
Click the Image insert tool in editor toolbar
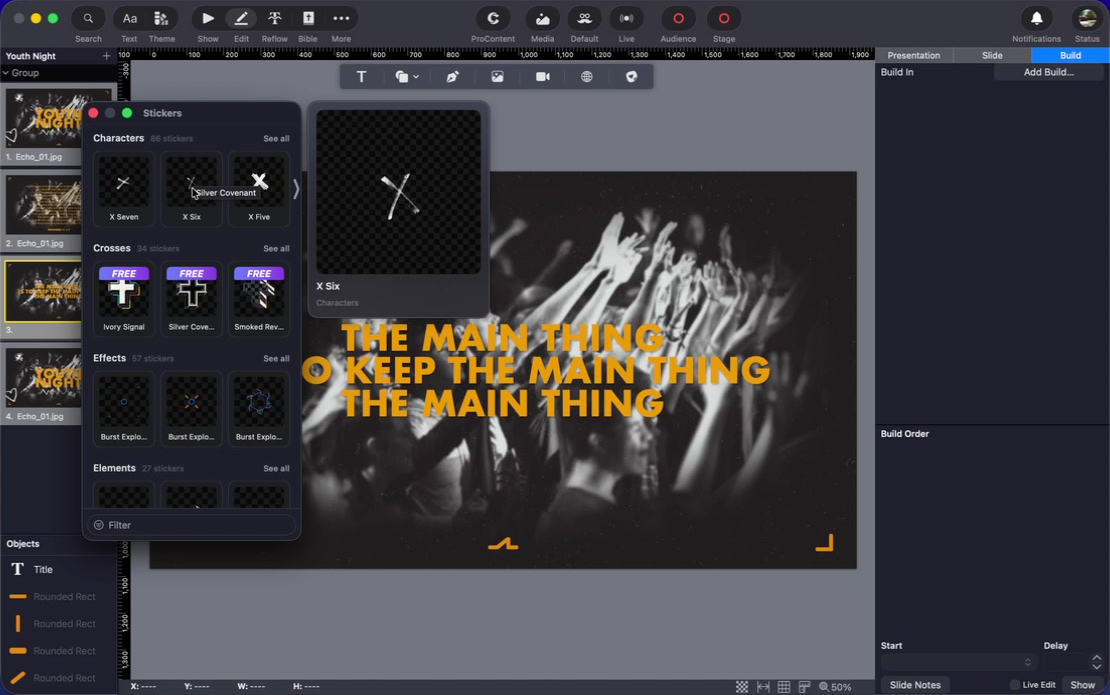pos(498,76)
